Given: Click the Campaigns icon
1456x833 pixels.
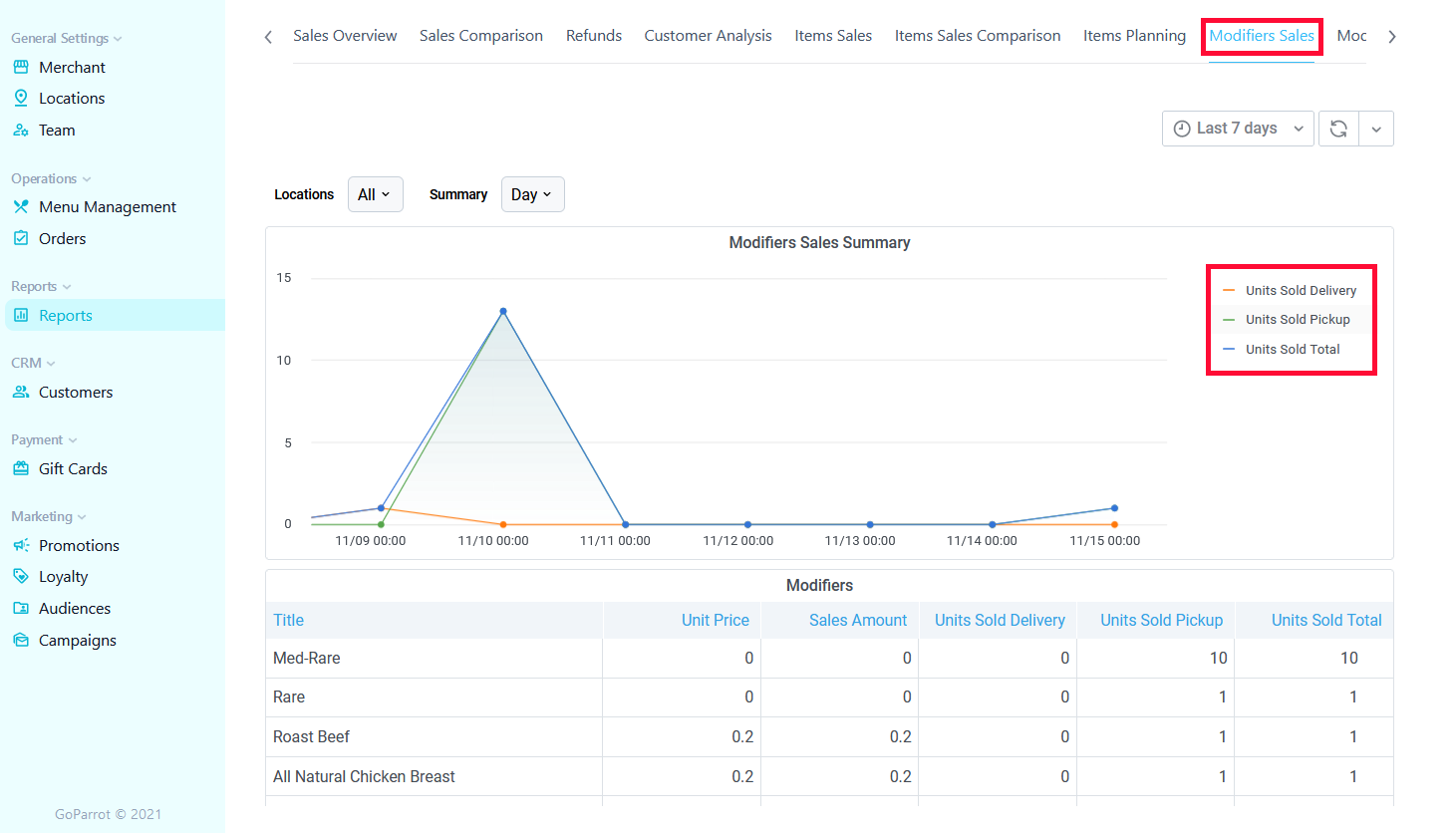Looking at the screenshot, I should tap(21, 640).
